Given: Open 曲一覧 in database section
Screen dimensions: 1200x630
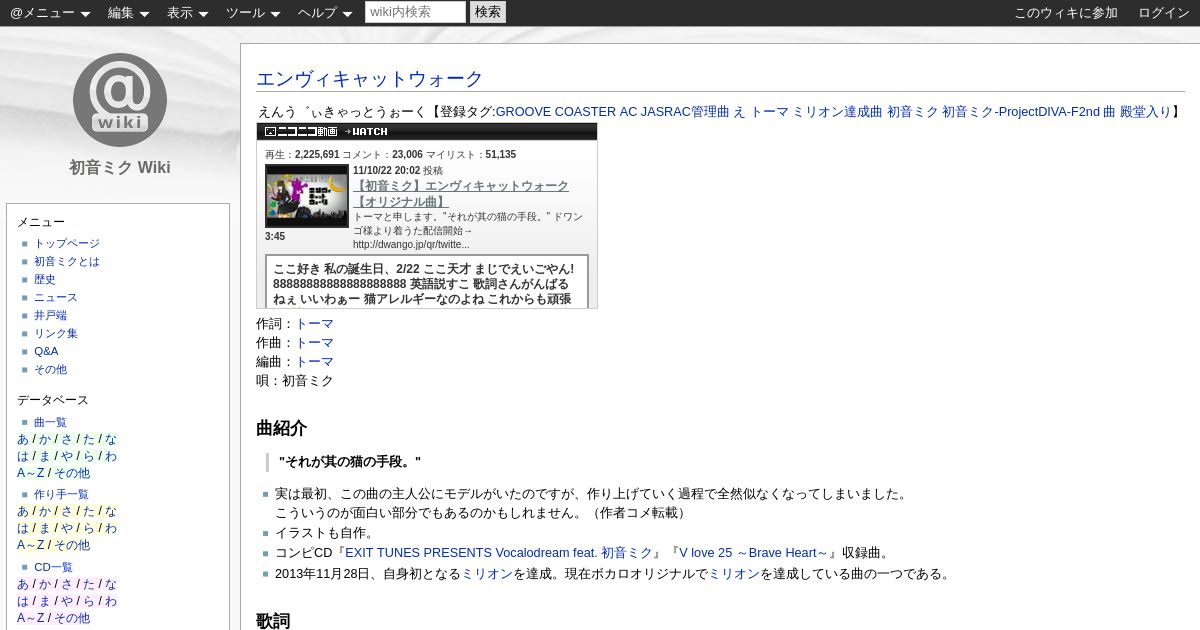Looking at the screenshot, I should [x=50, y=422].
